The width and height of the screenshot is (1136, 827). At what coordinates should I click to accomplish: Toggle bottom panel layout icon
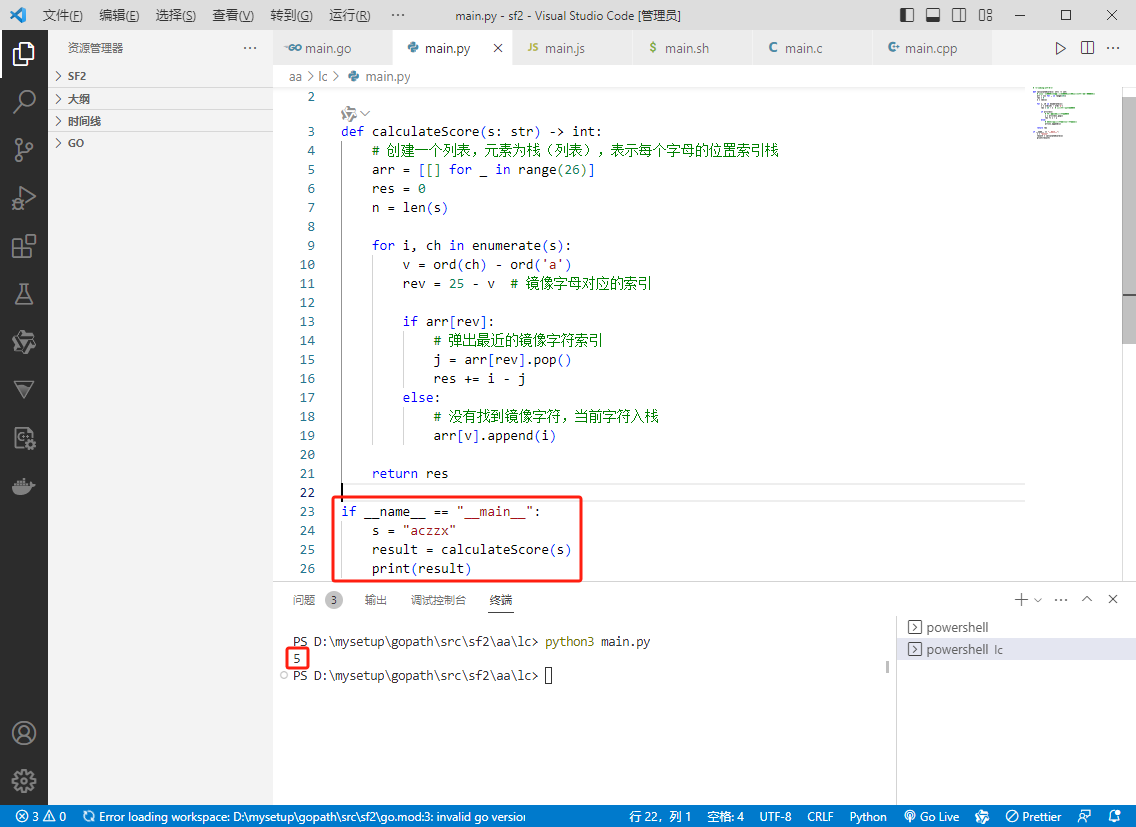tap(932, 15)
